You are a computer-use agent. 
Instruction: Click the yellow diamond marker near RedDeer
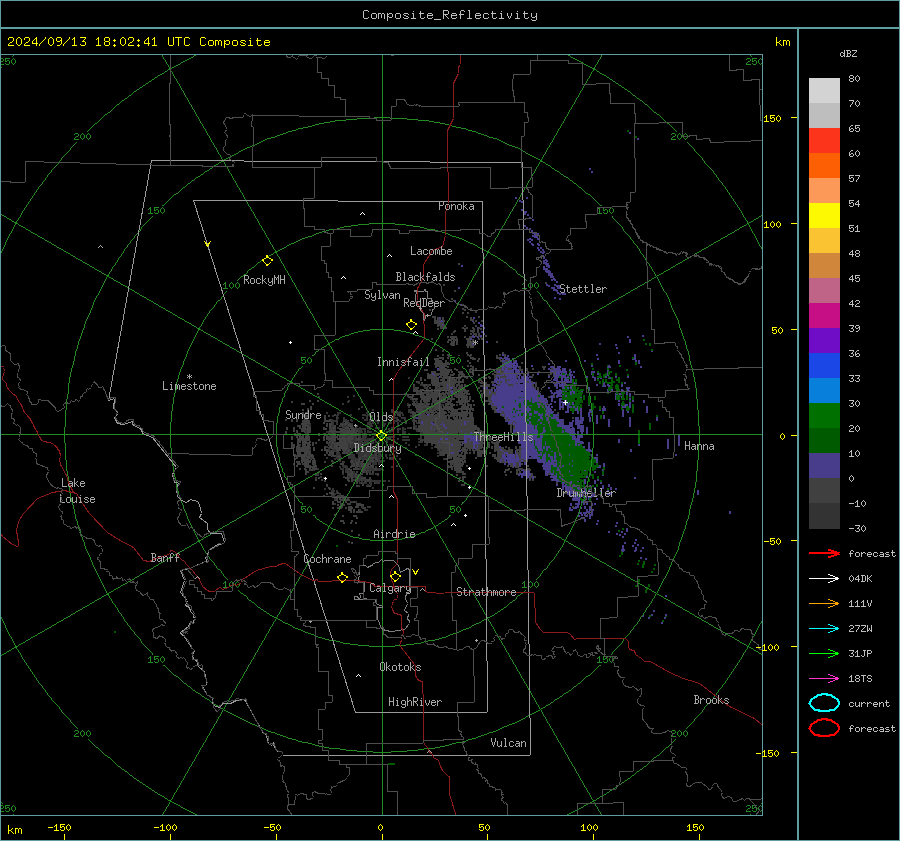[412, 325]
